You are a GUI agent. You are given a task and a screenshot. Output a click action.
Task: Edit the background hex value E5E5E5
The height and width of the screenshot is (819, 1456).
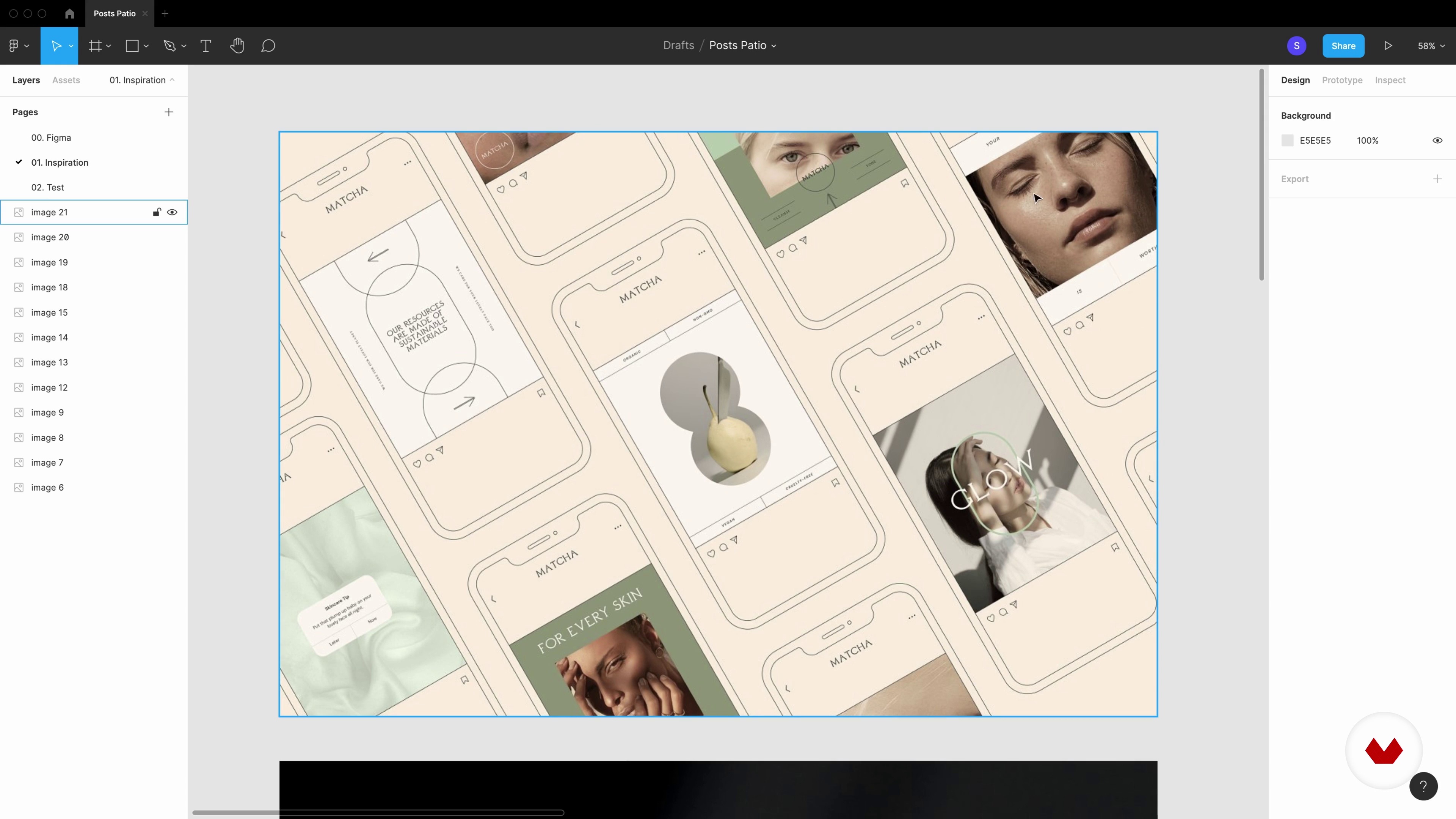pyautogui.click(x=1315, y=141)
